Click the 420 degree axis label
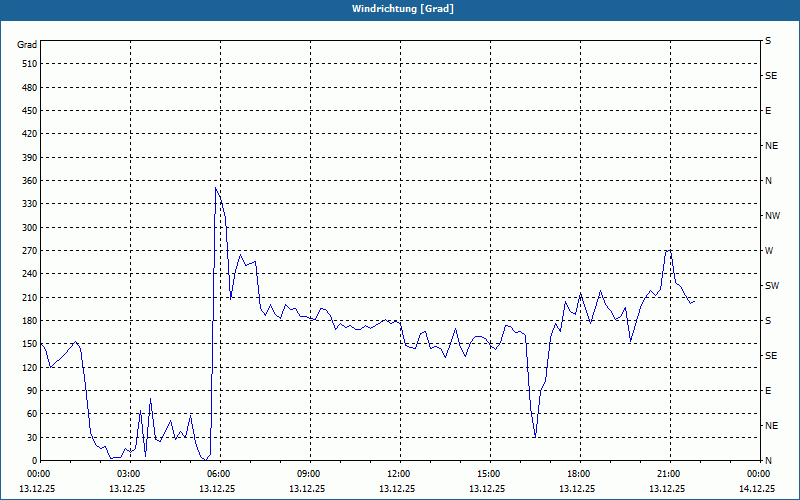 (29, 134)
